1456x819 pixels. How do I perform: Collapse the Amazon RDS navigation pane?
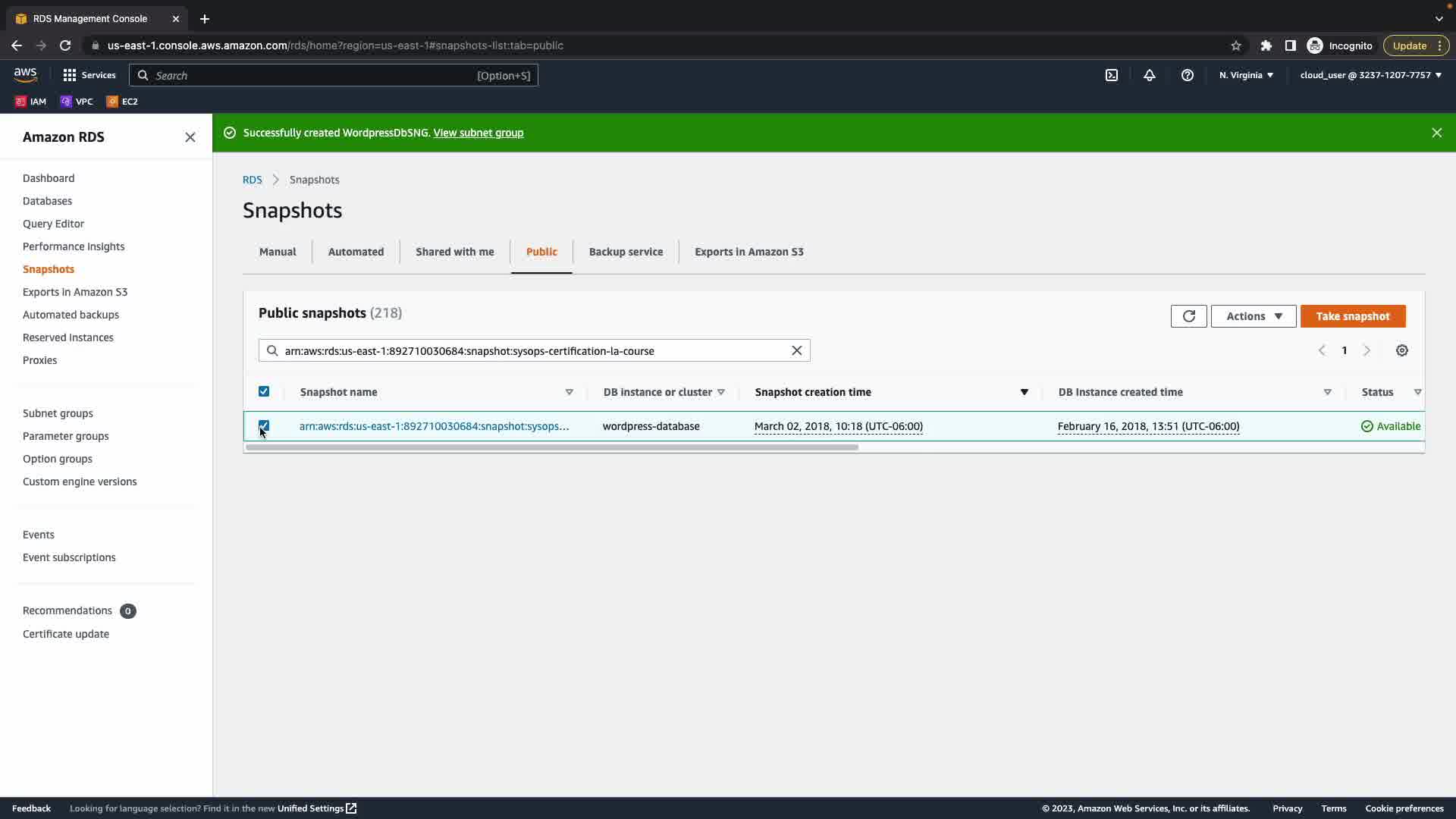[190, 137]
